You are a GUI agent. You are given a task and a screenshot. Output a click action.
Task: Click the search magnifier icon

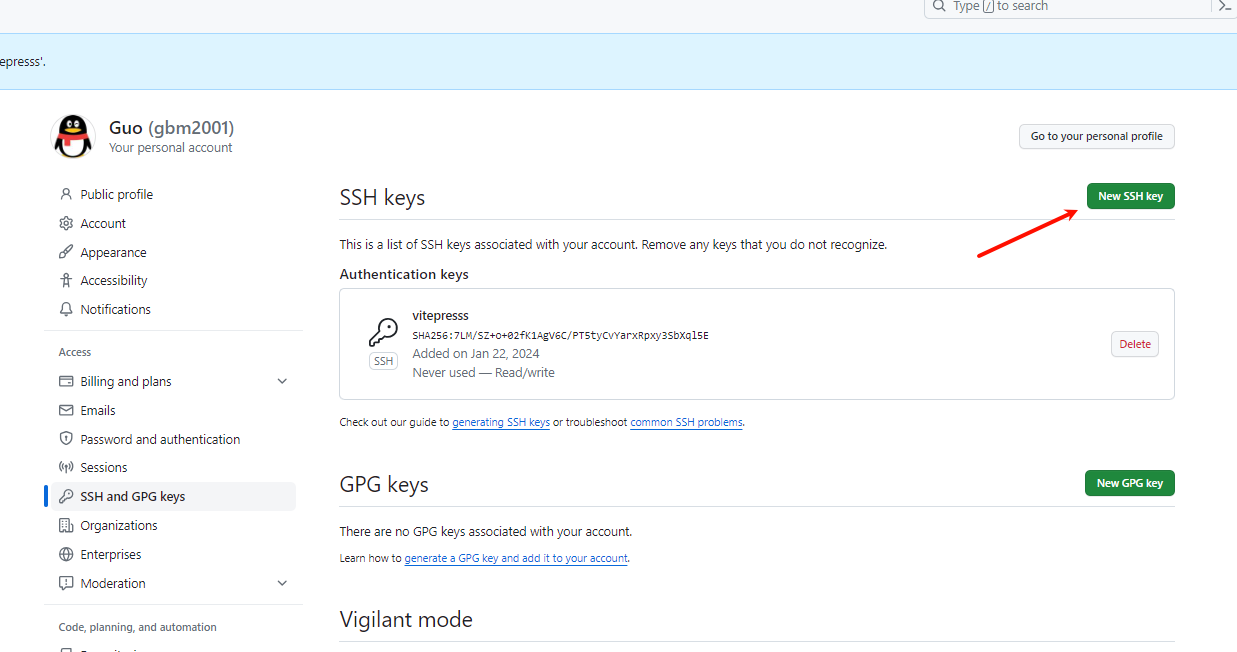click(939, 7)
